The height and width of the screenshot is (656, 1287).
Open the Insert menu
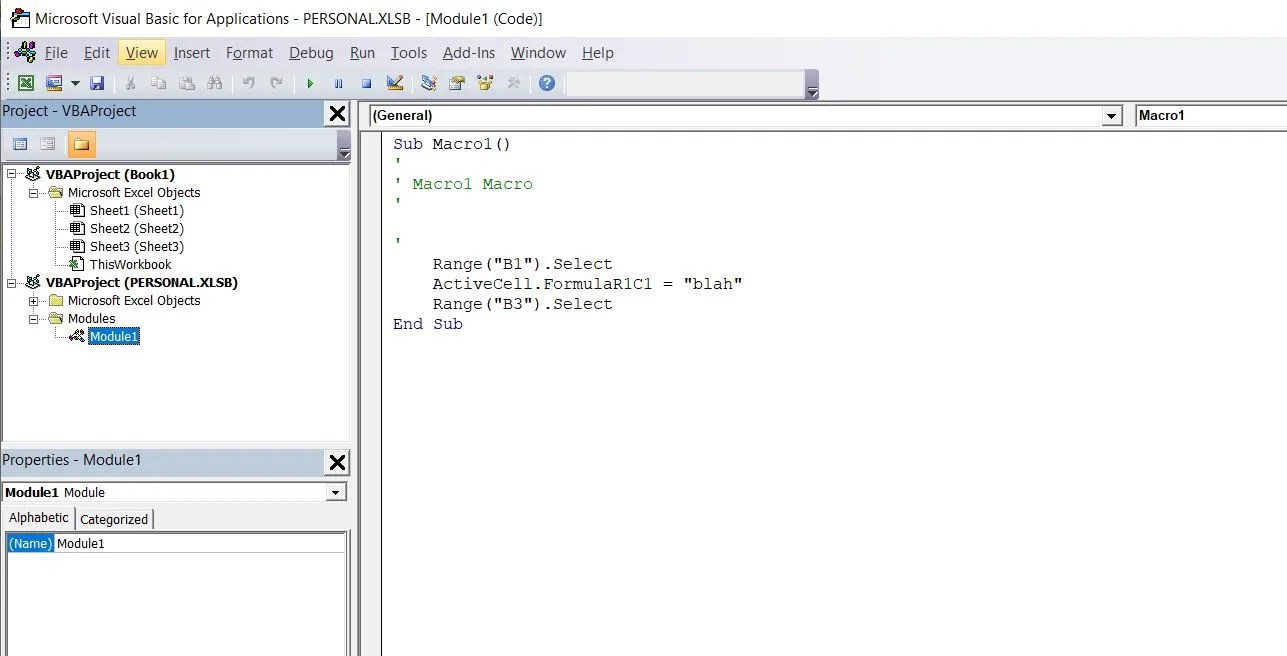pyautogui.click(x=192, y=53)
